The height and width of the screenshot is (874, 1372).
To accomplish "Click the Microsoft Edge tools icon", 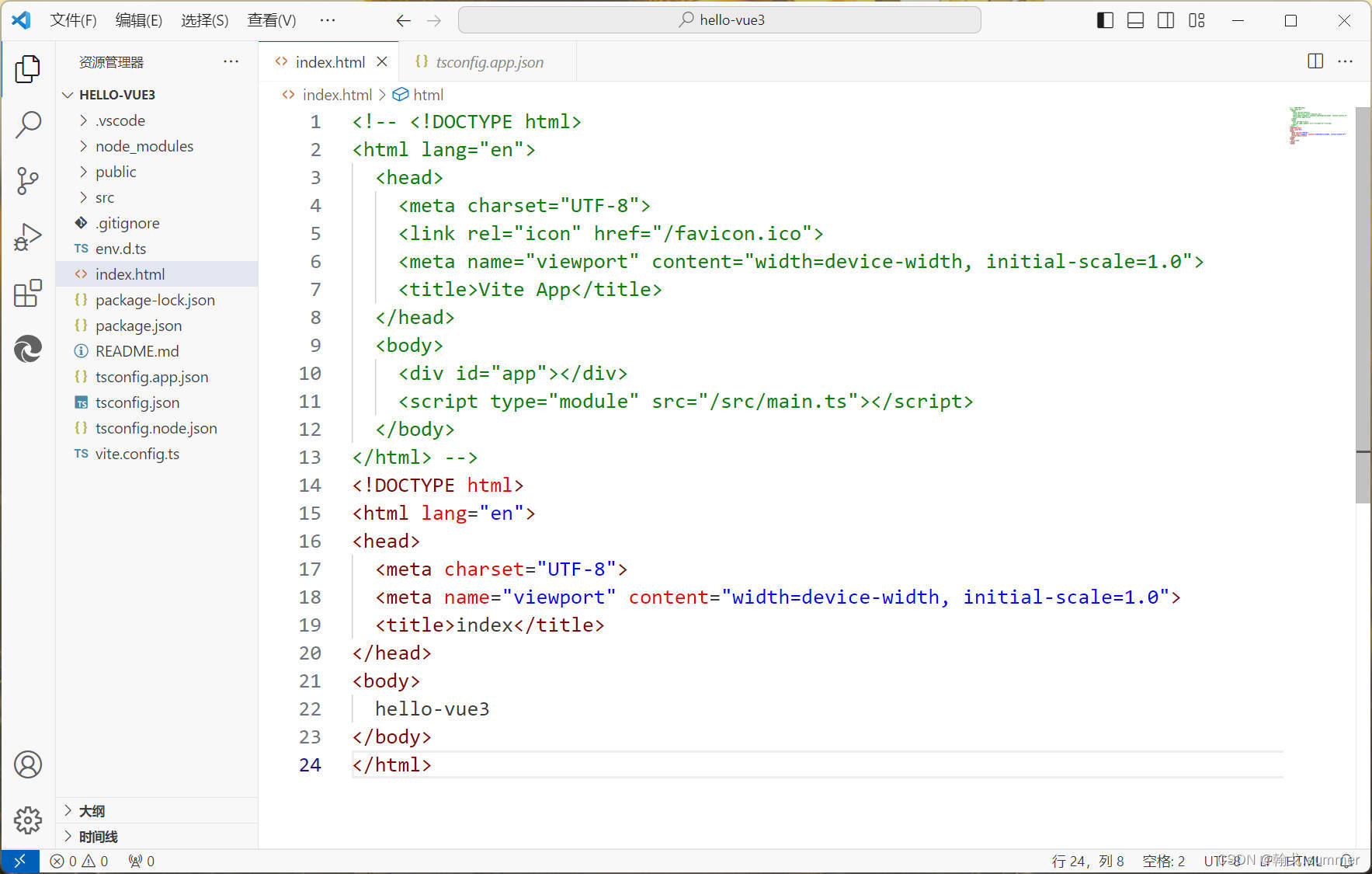I will (x=28, y=350).
